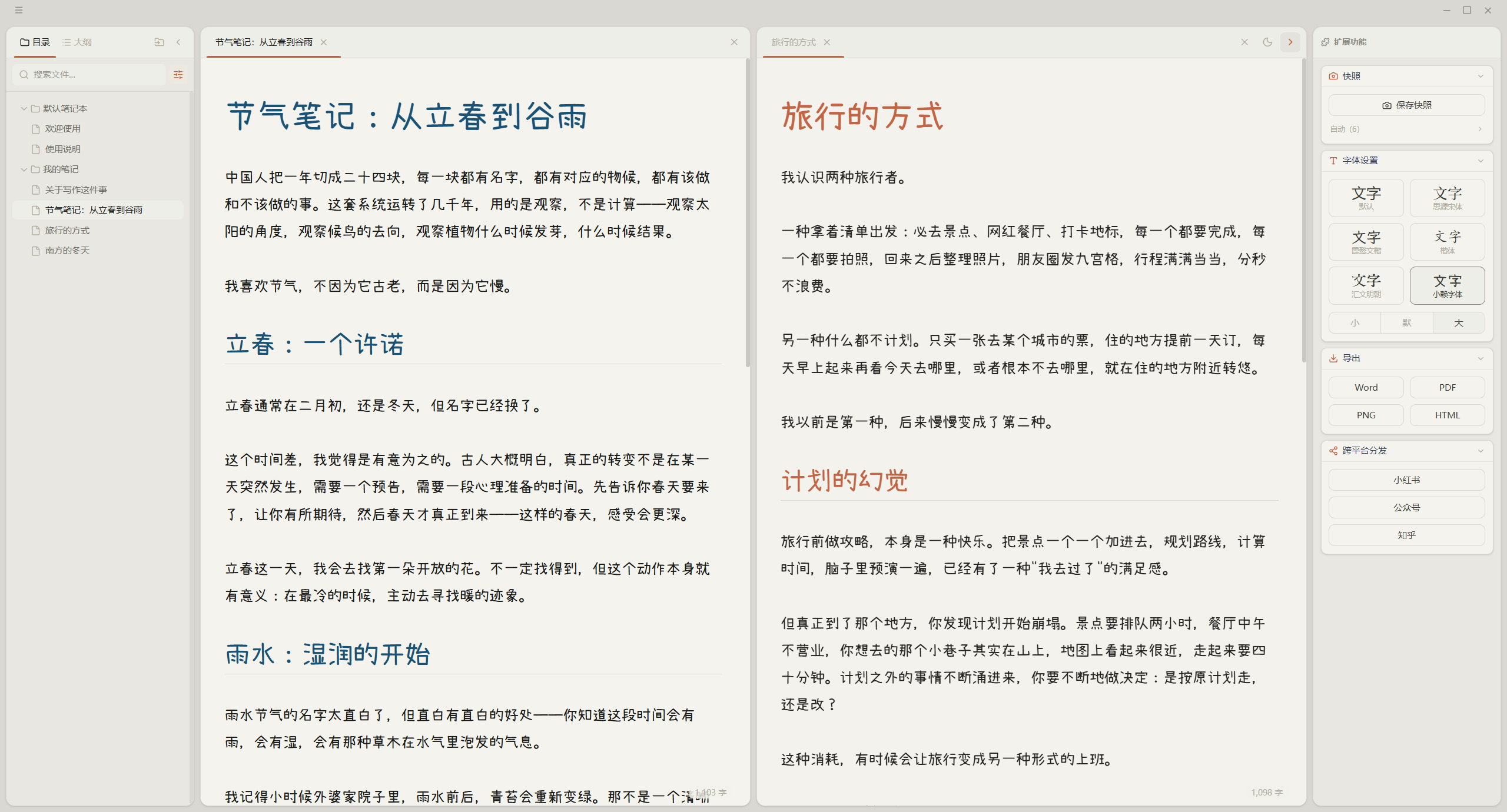Close the 旅行的方式 editor pane
The width and height of the screenshot is (1507, 812).
(1244, 42)
